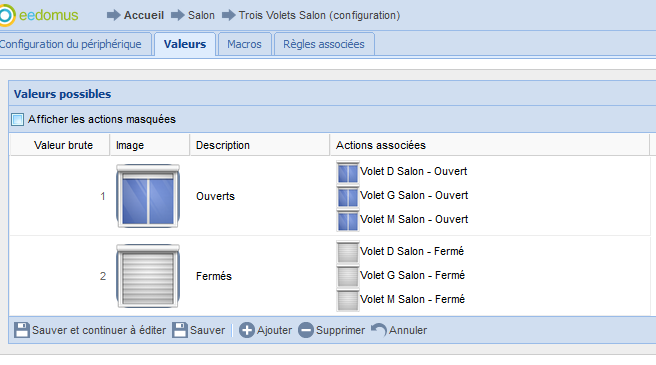Click the Volet D Salon - Ouvert icon
Viewport: 656px width, 365px height.
click(348, 172)
